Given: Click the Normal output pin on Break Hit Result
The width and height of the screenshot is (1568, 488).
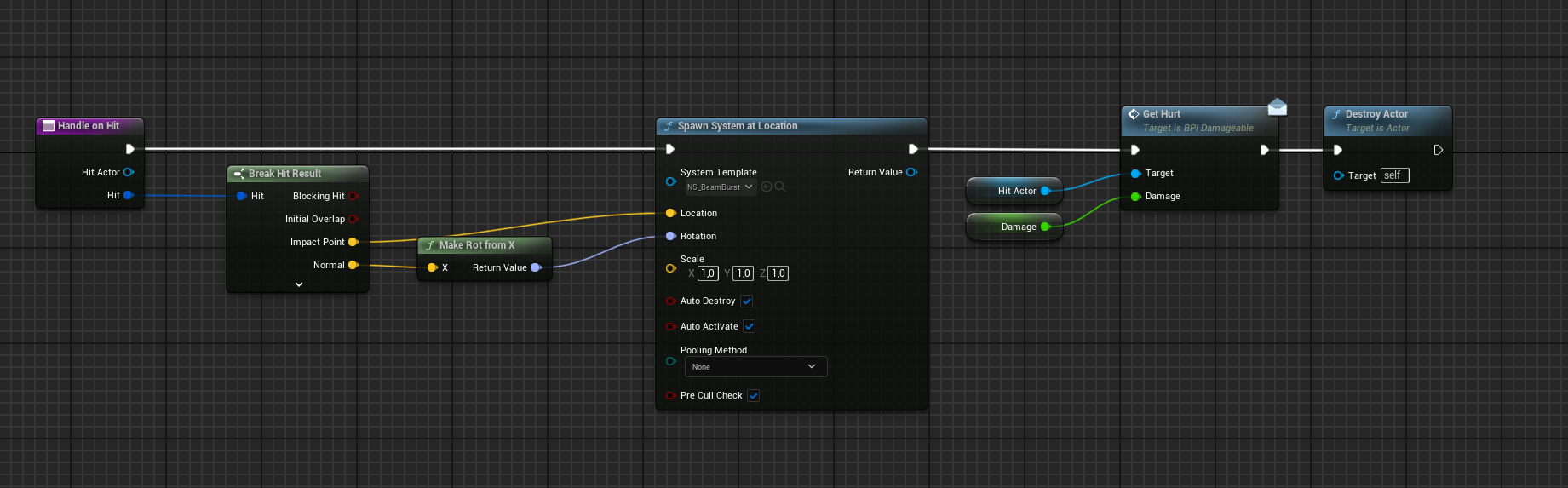Looking at the screenshot, I should [x=353, y=265].
